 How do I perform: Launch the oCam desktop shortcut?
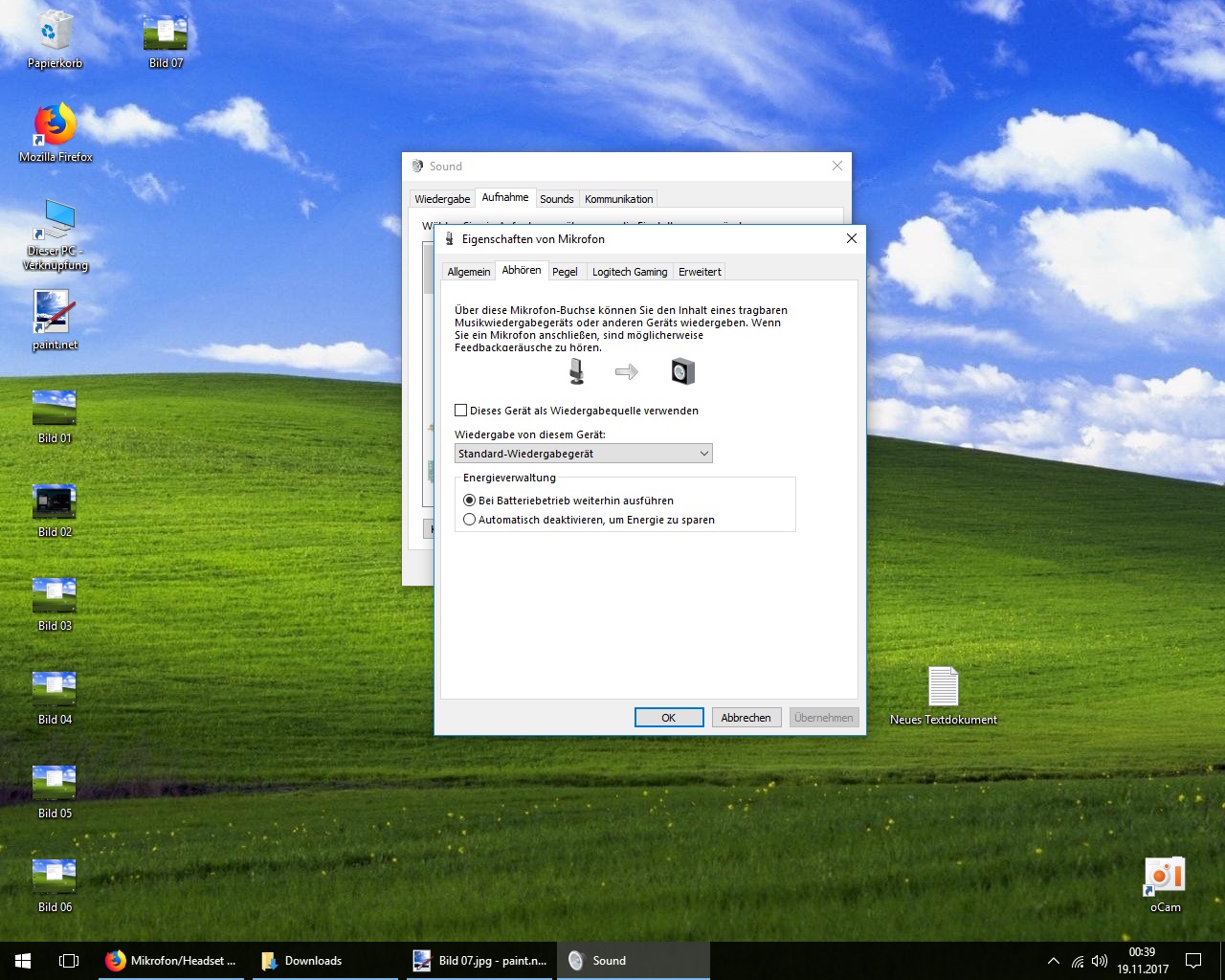point(1165,884)
